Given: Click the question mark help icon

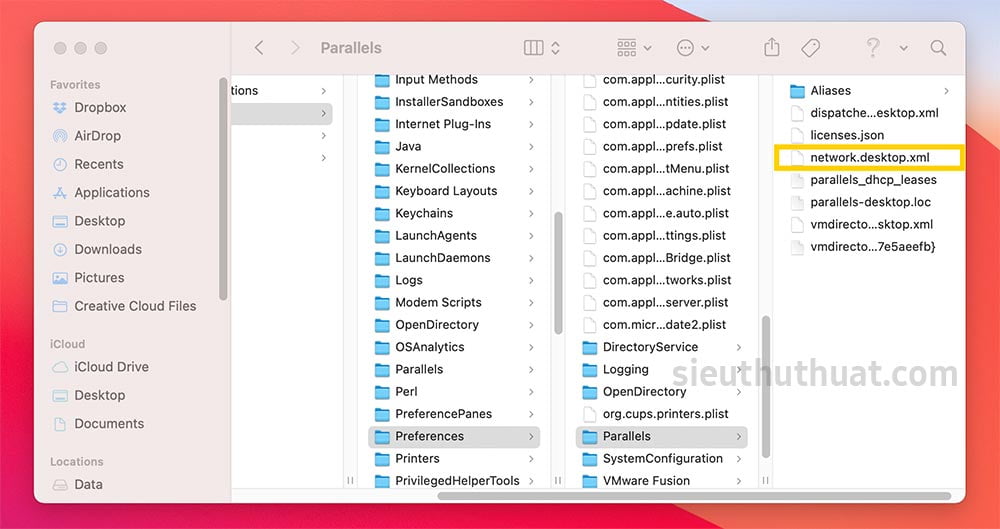Looking at the screenshot, I should [x=872, y=48].
